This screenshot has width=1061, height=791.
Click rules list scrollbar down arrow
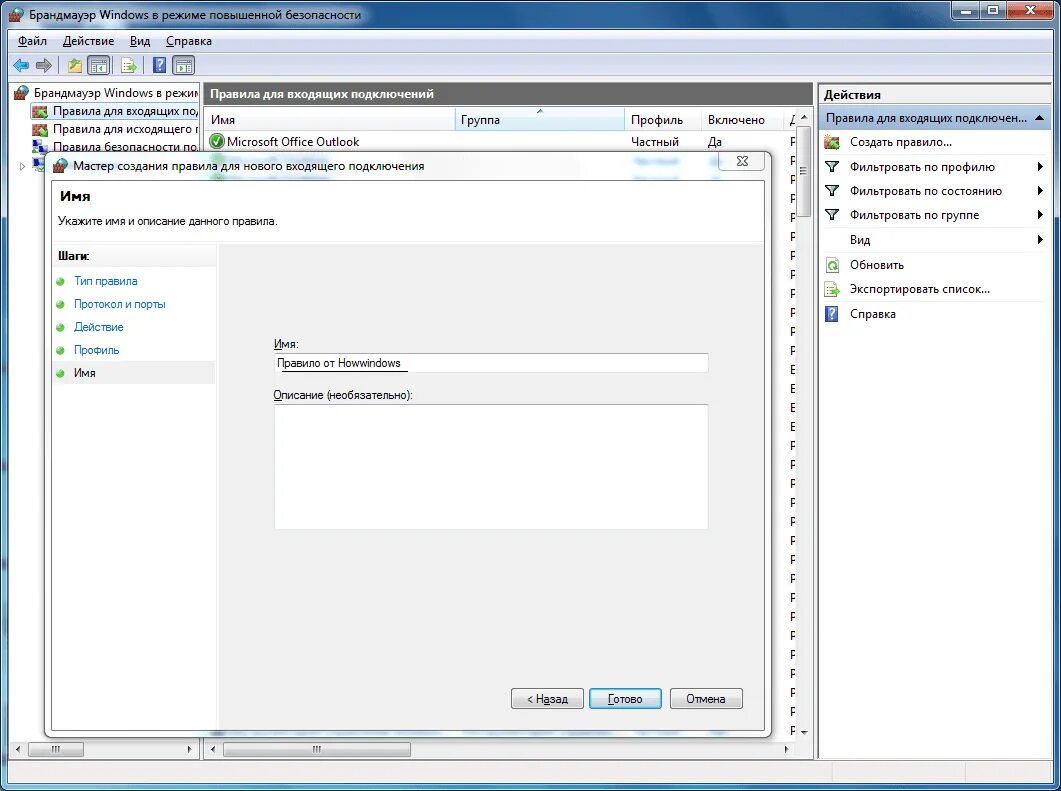[804, 732]
